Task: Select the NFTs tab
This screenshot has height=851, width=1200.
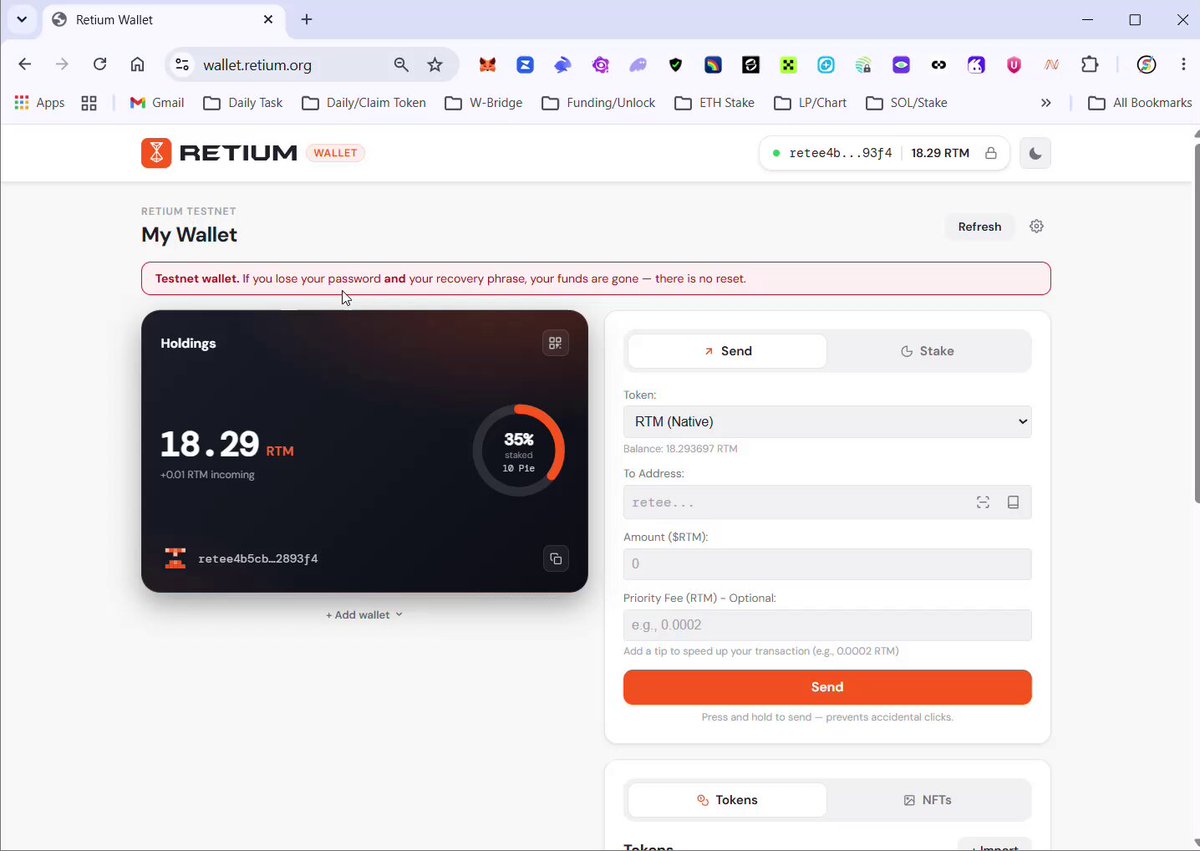Action: click(x=927, y=800)
